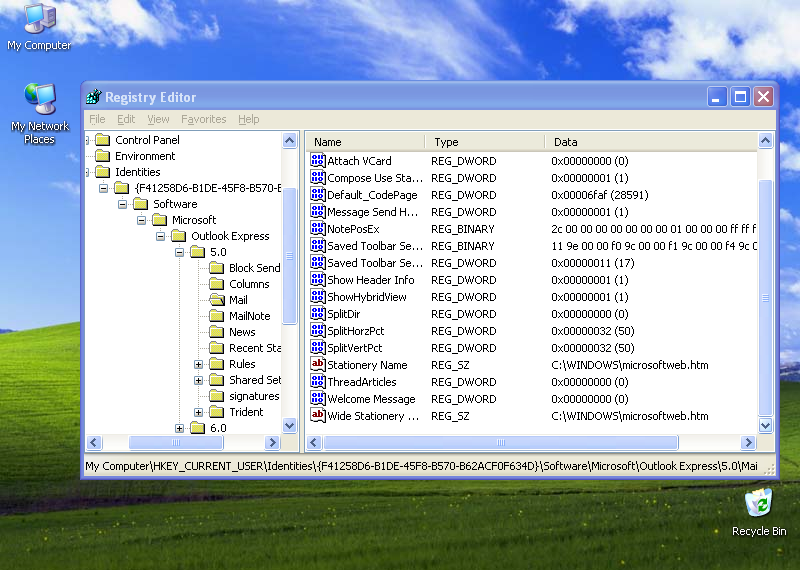The image size is (800, 570).
Task: Open the Favorites menu
Action: (204, 119)
